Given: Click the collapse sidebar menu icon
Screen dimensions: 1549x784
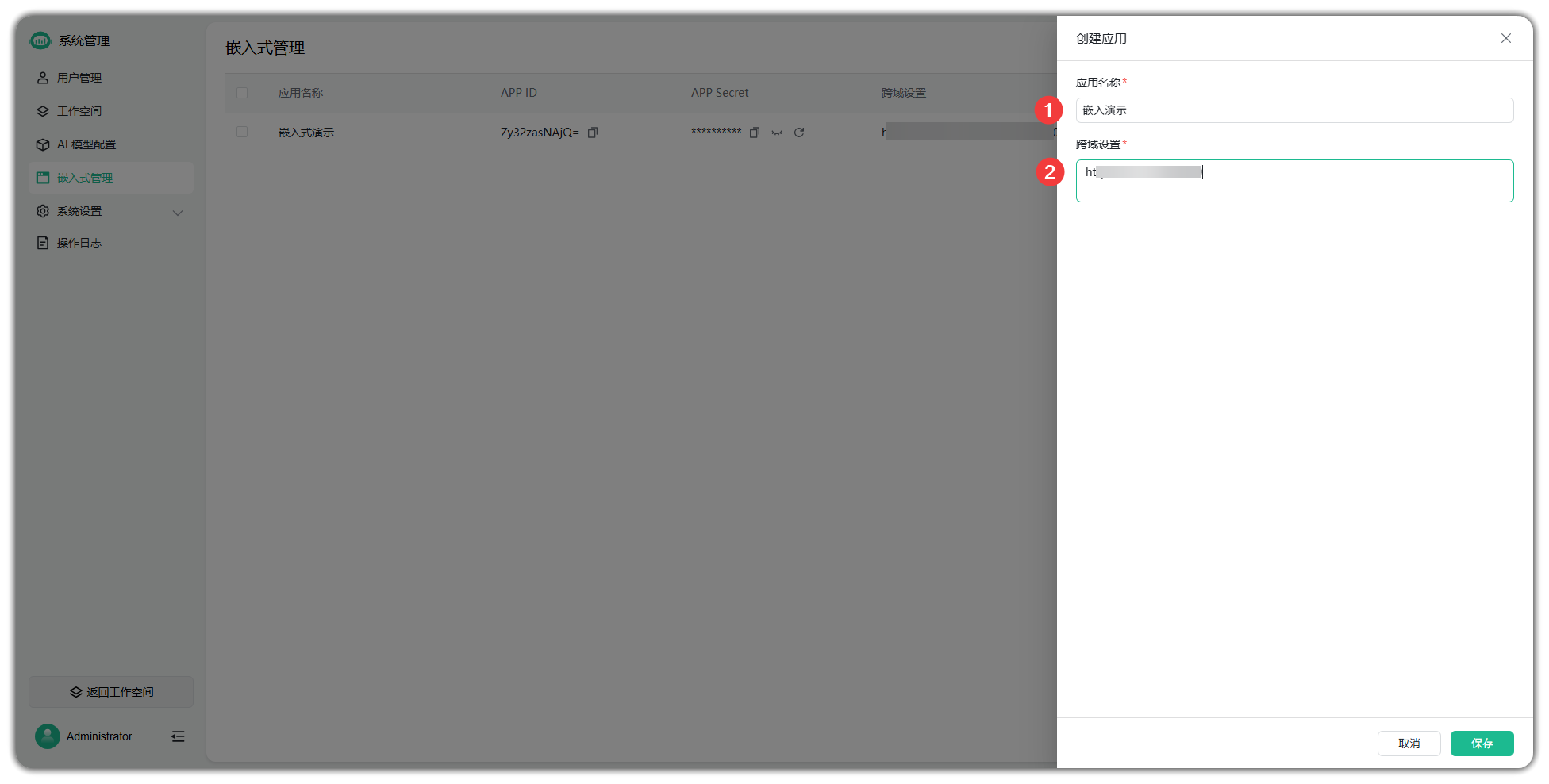Looking at the screenshot, I should pos(178,736).
